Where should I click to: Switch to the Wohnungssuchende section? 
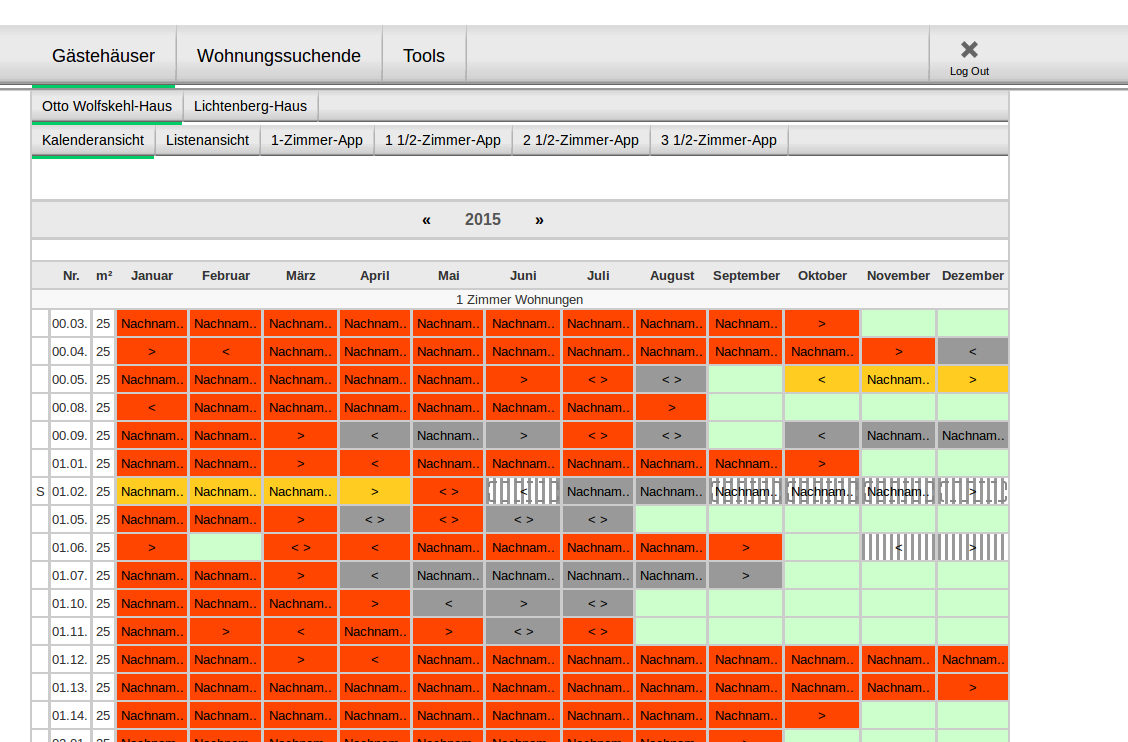point(279,56)
